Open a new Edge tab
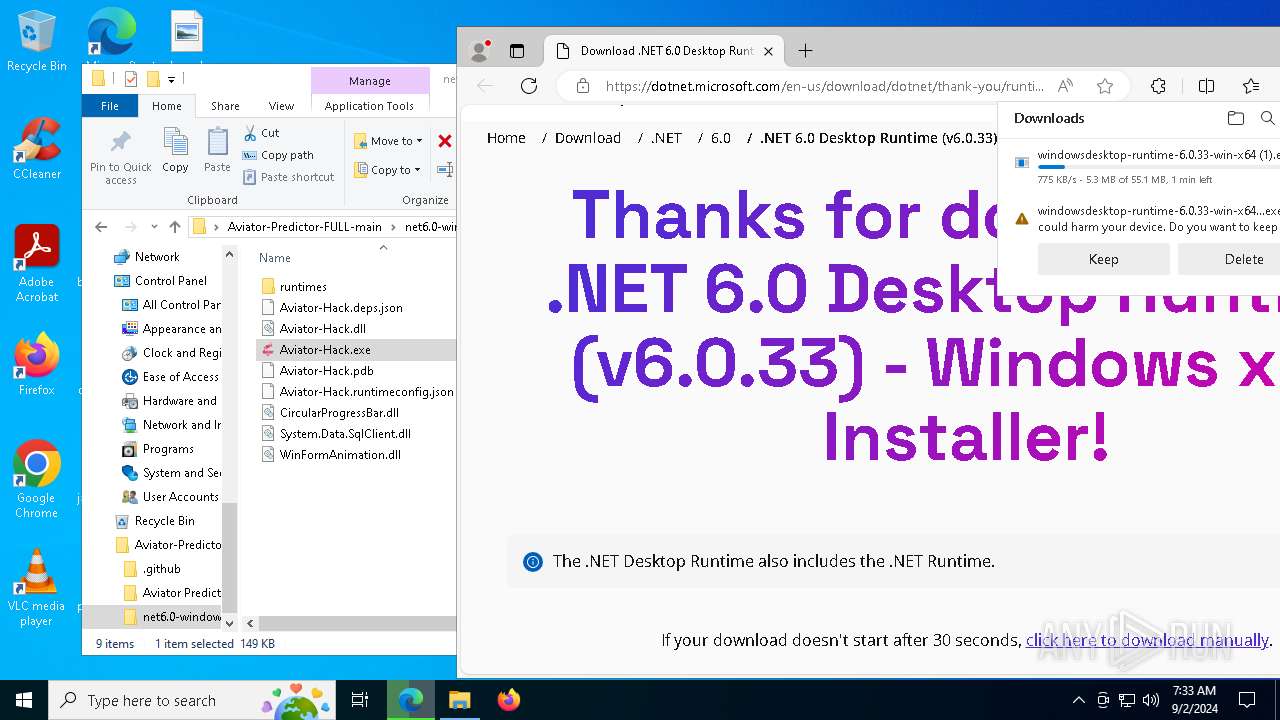Viewport: 1280px width, 720px height. pyautogui.click(x=805, y=51)
